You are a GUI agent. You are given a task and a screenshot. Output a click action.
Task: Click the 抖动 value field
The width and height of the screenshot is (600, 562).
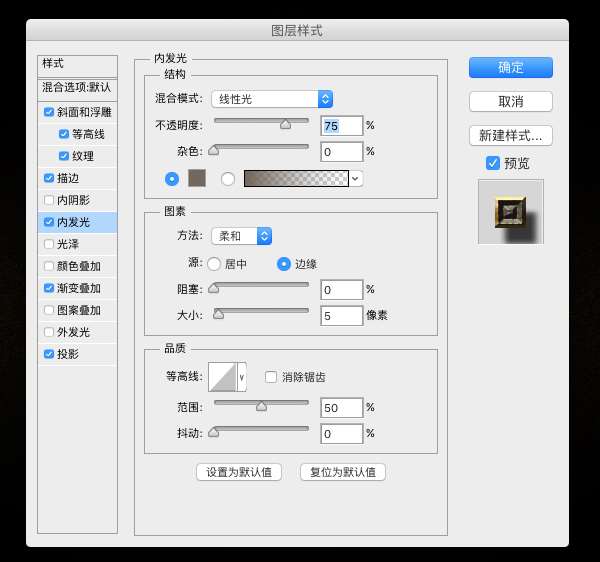341,433
